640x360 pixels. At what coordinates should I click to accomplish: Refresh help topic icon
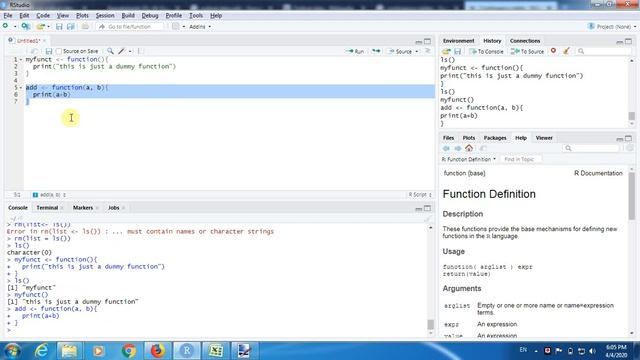(x=630, y=148)
